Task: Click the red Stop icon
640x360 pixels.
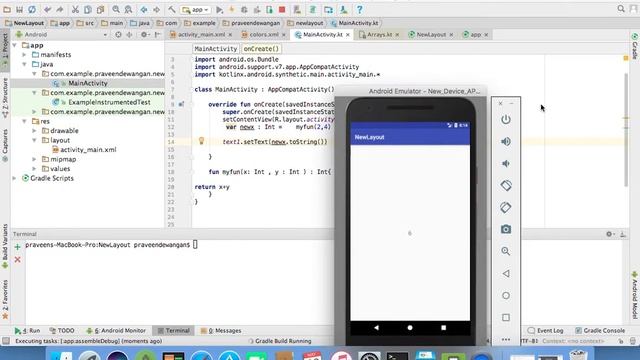Action: 282,9
